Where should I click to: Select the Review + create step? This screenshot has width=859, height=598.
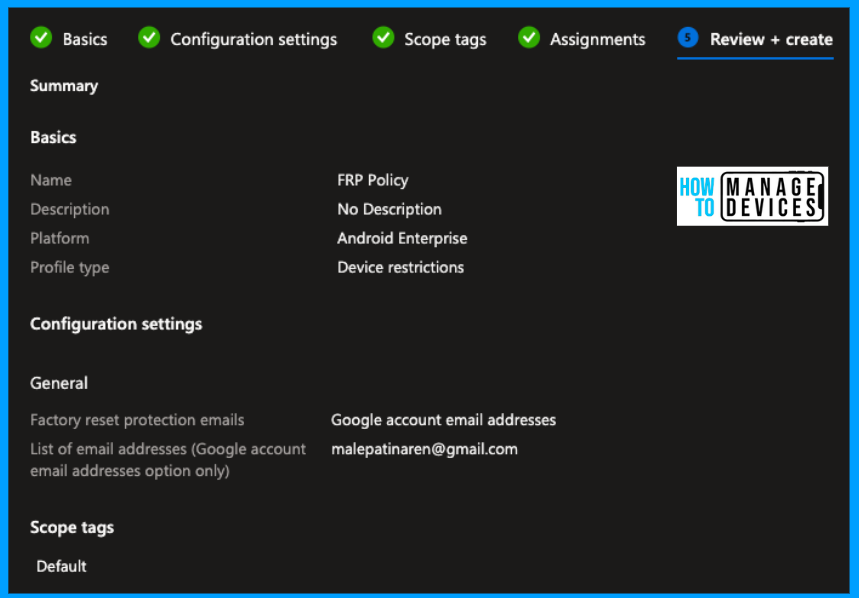771,39
